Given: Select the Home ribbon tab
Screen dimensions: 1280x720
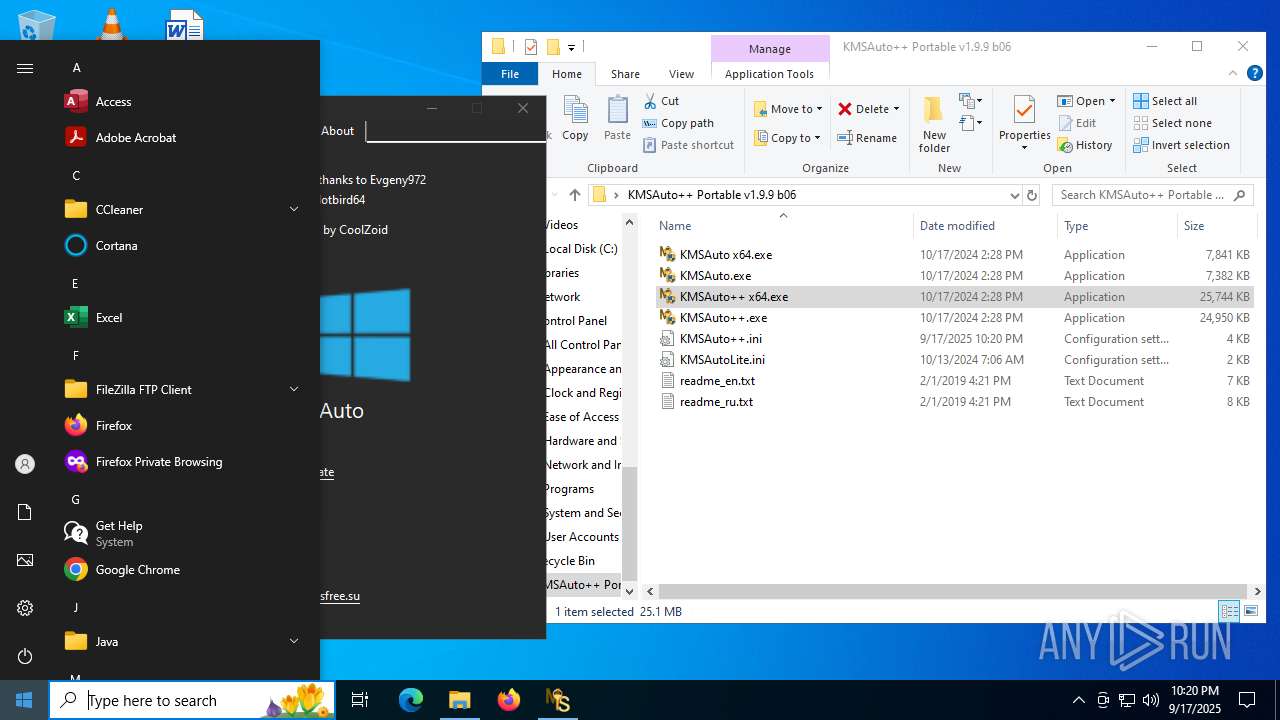Looking at the screenshot, I should point(567,74).
